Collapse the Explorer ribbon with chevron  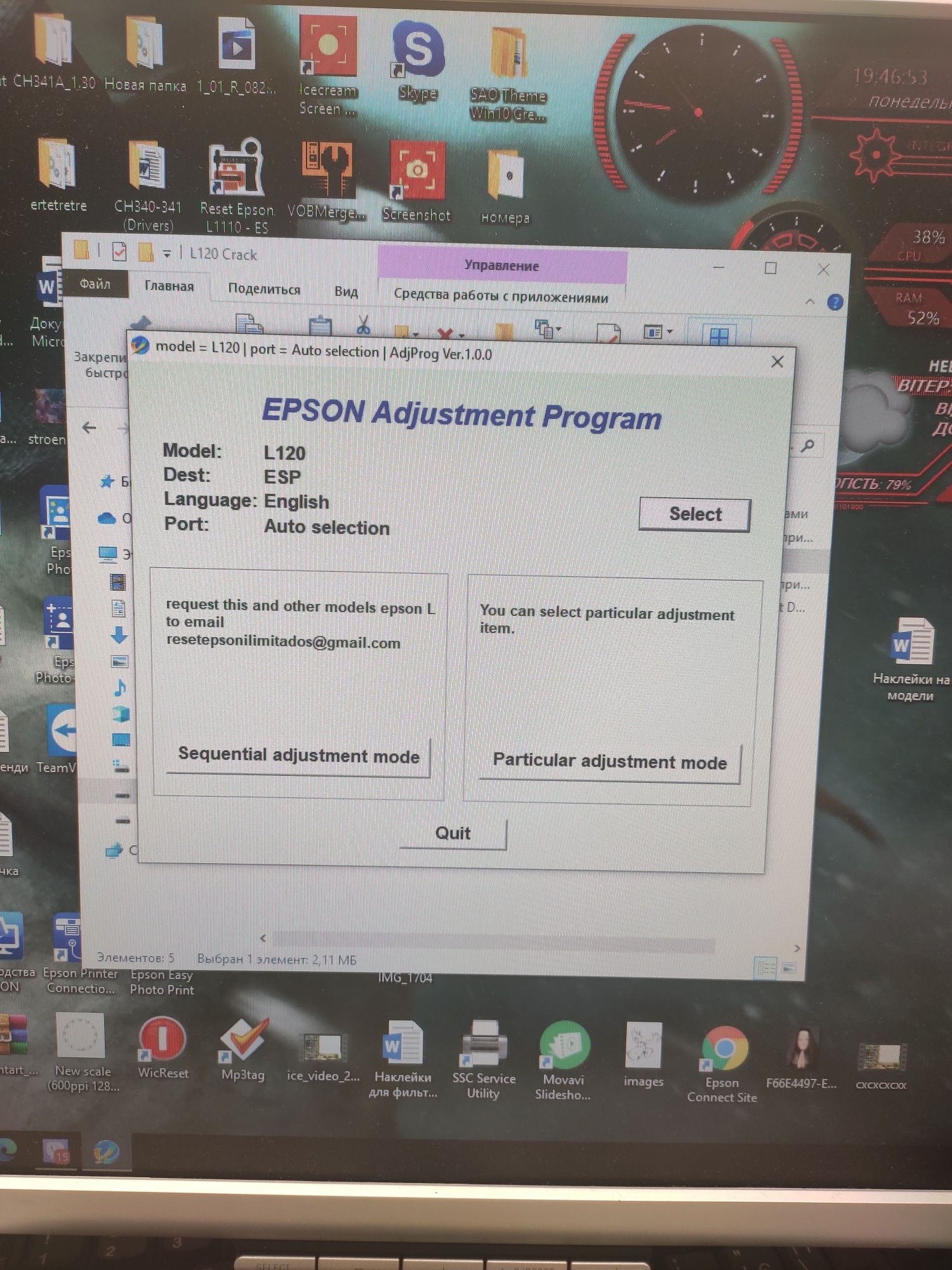click(809, 302)
